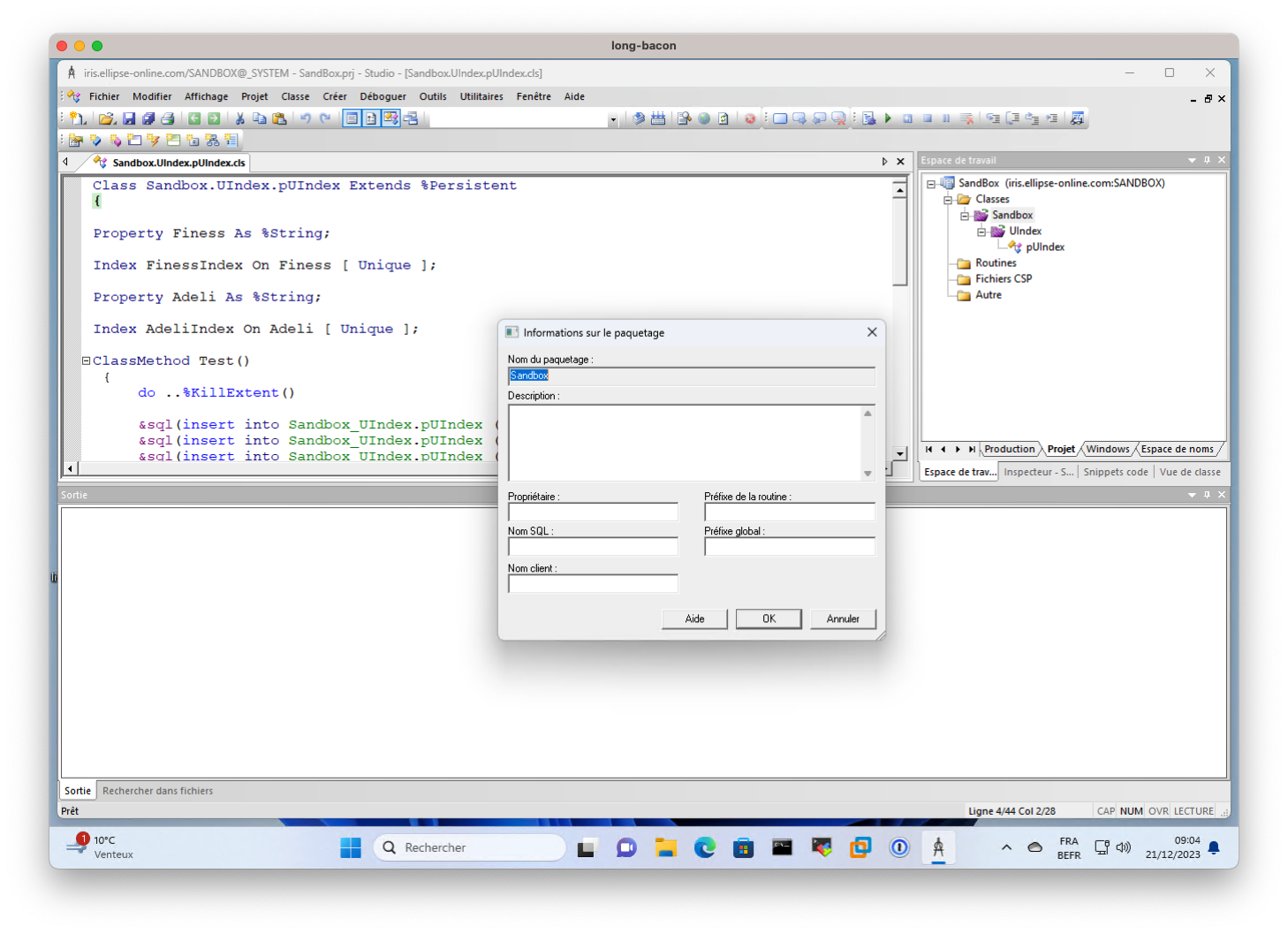The image size is (1288, 934).
Task: Collapse the UIndex package tree node
Action: point(981,232)
